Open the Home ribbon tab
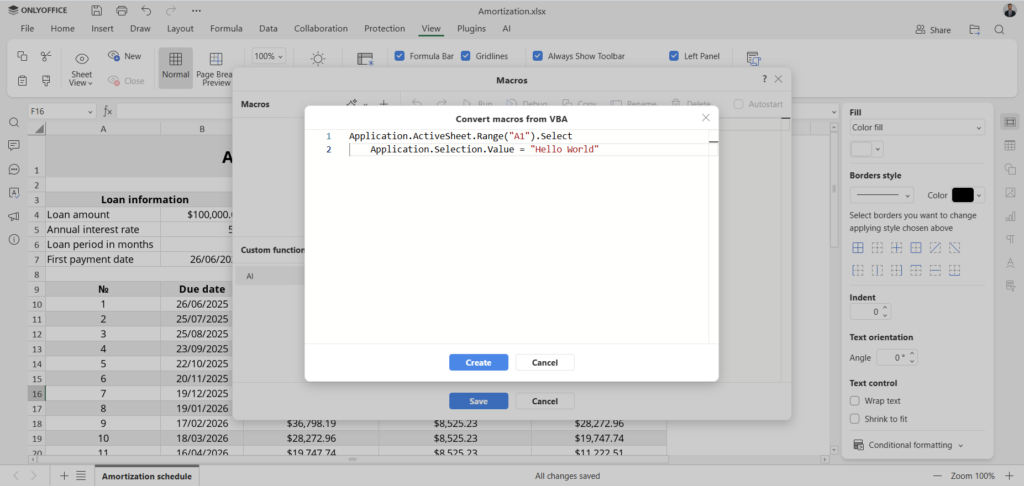The height and width of the screenshot is (486, 1024). click(x=63, y=29)
